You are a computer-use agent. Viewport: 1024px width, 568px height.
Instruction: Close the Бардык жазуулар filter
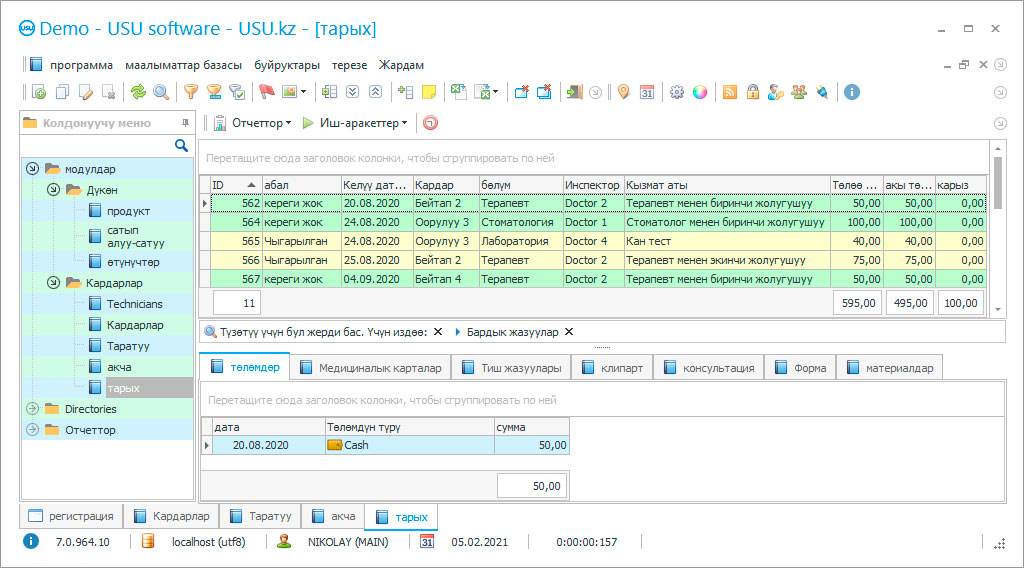pos(569,332)
